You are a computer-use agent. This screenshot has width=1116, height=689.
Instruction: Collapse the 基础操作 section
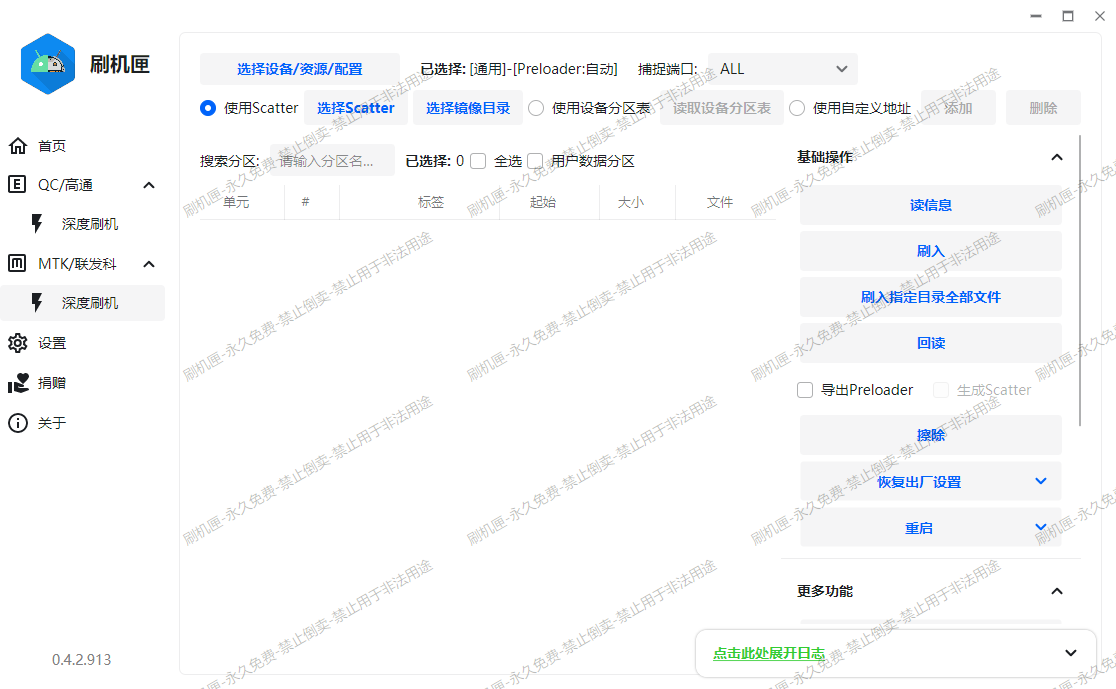coord(1057,157)
